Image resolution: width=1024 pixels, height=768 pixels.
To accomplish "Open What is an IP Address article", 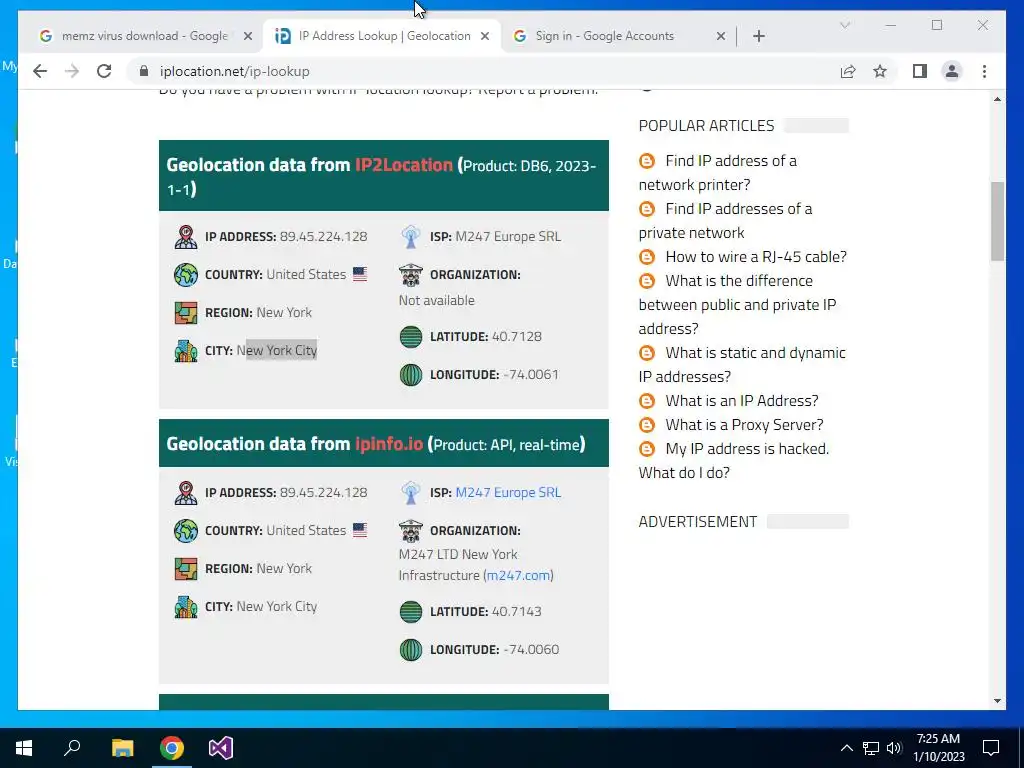I will pos(741,400).
